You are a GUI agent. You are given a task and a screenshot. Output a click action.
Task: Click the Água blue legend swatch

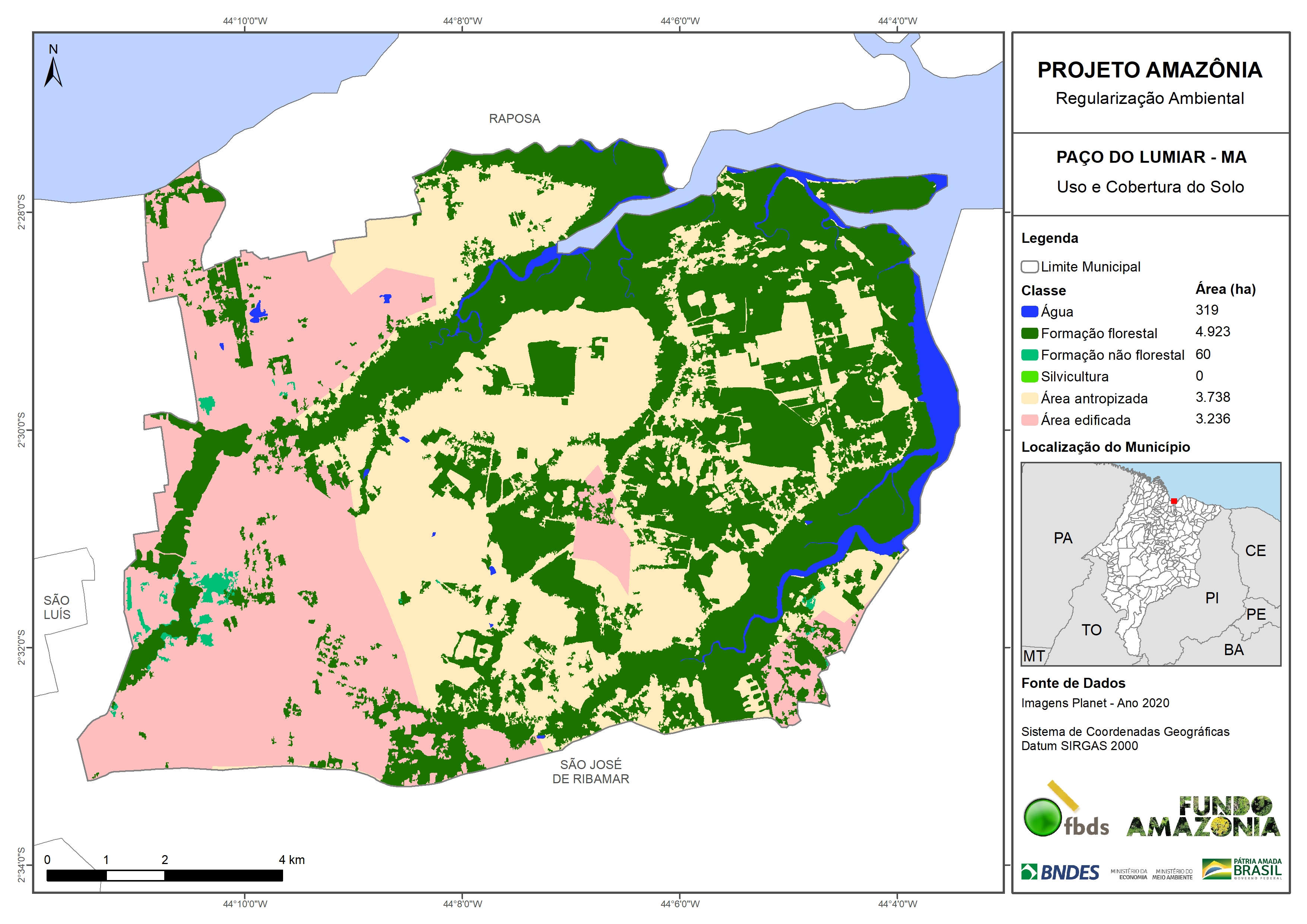pos(1029,312)
